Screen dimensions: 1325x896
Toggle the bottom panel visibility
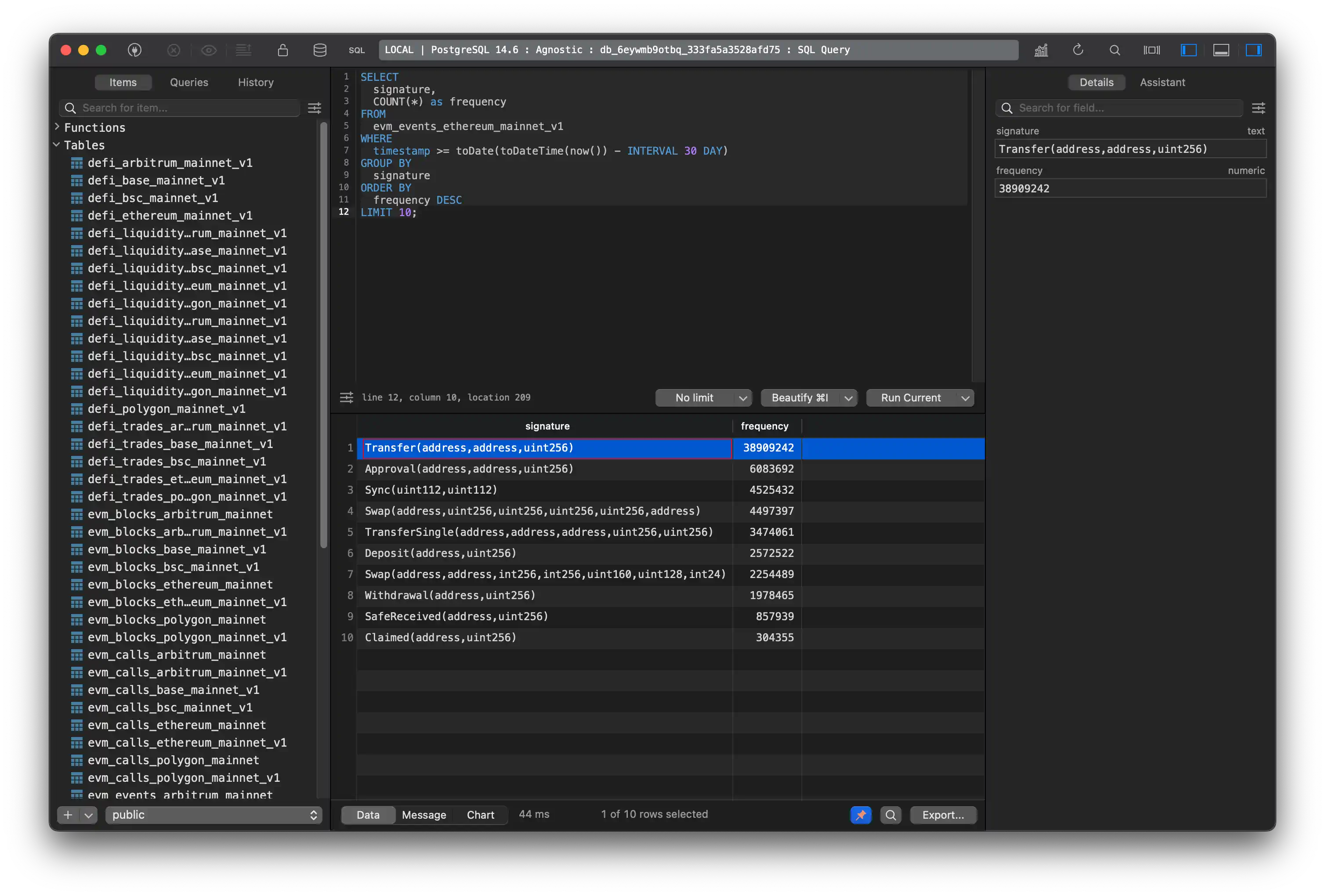[1221, 50]
